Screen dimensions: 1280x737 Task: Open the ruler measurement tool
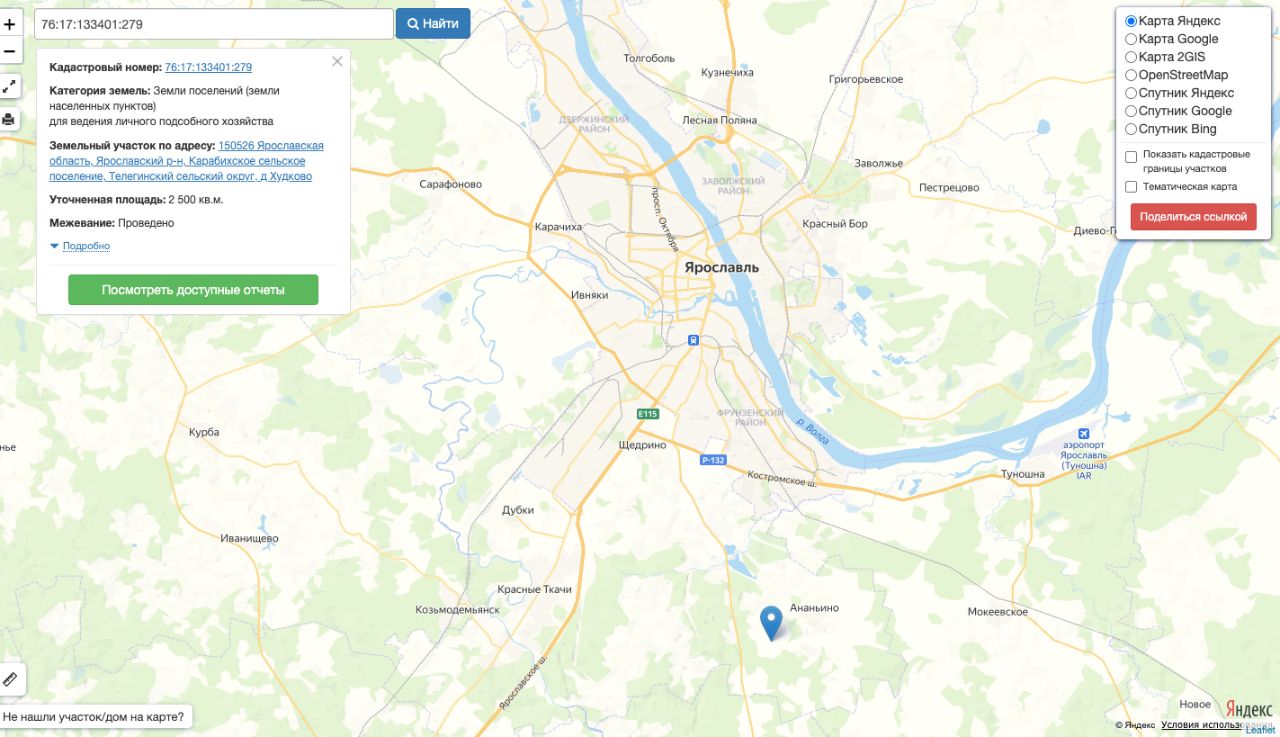point(11,679)
